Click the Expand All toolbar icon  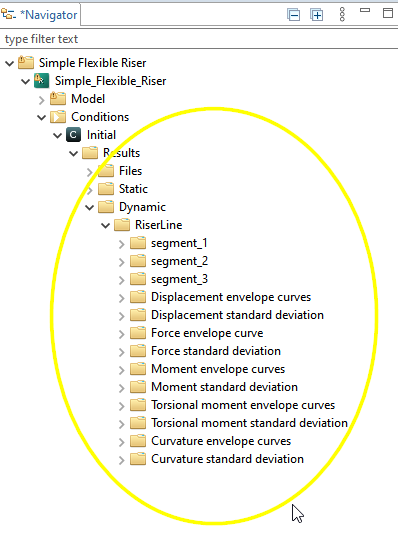(317, 15)
